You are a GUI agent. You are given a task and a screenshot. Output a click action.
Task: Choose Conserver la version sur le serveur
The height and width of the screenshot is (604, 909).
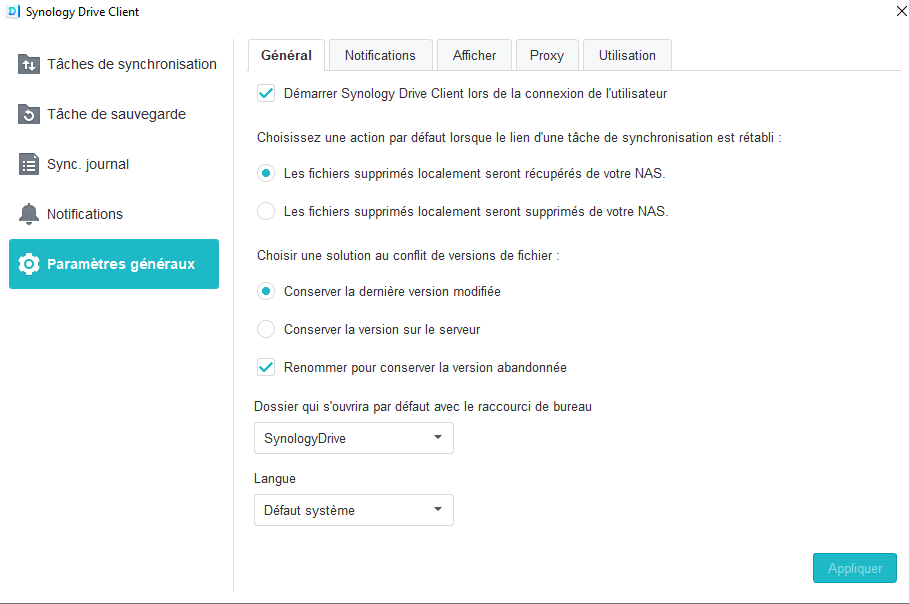tap(266, 329)
